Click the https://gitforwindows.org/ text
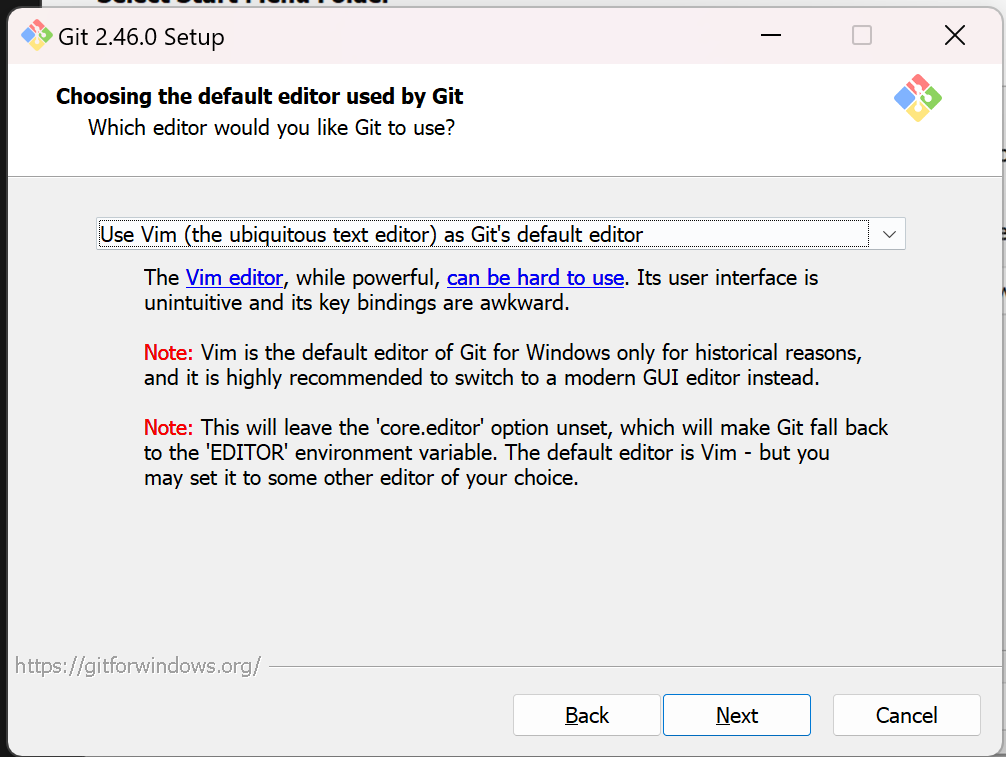1006x757 pixels. click(x=138, y=666)
